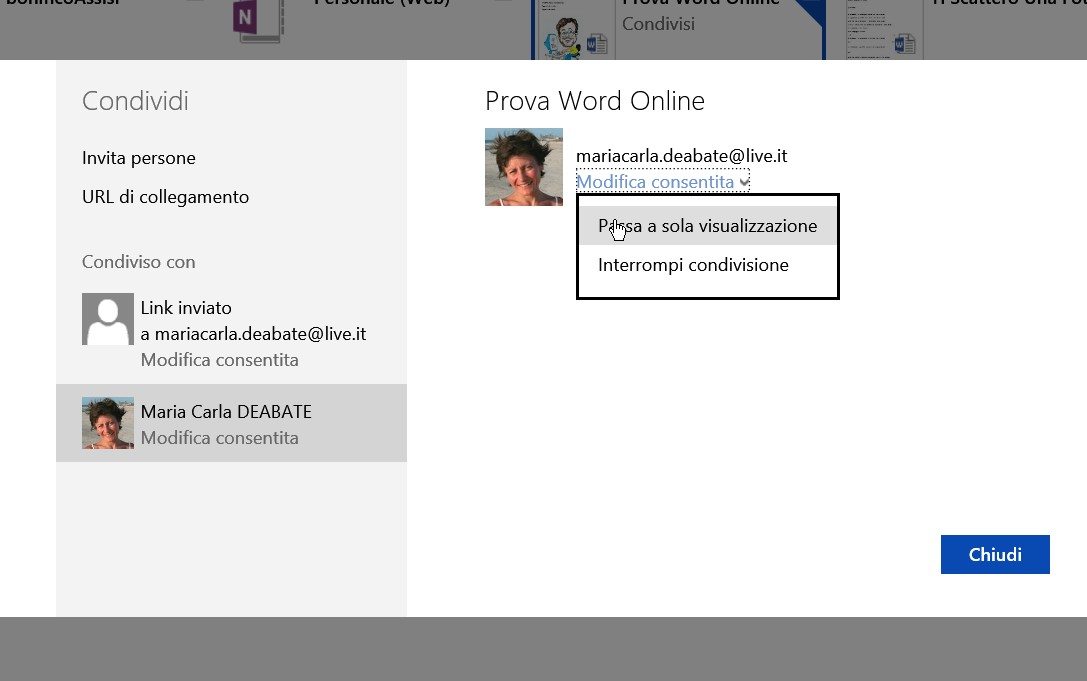Open URL di collegamento option
This screenshot has width=1087, height=681.
(x=165, y=197)
